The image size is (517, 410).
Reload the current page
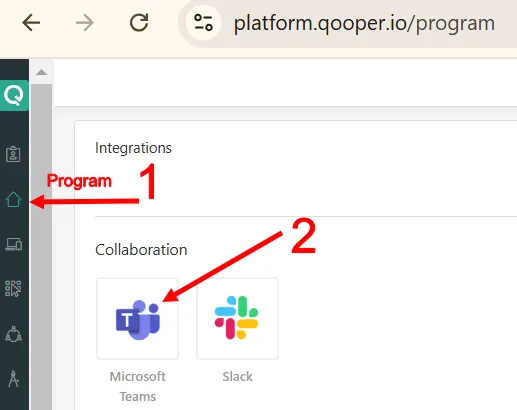(139, 23)
